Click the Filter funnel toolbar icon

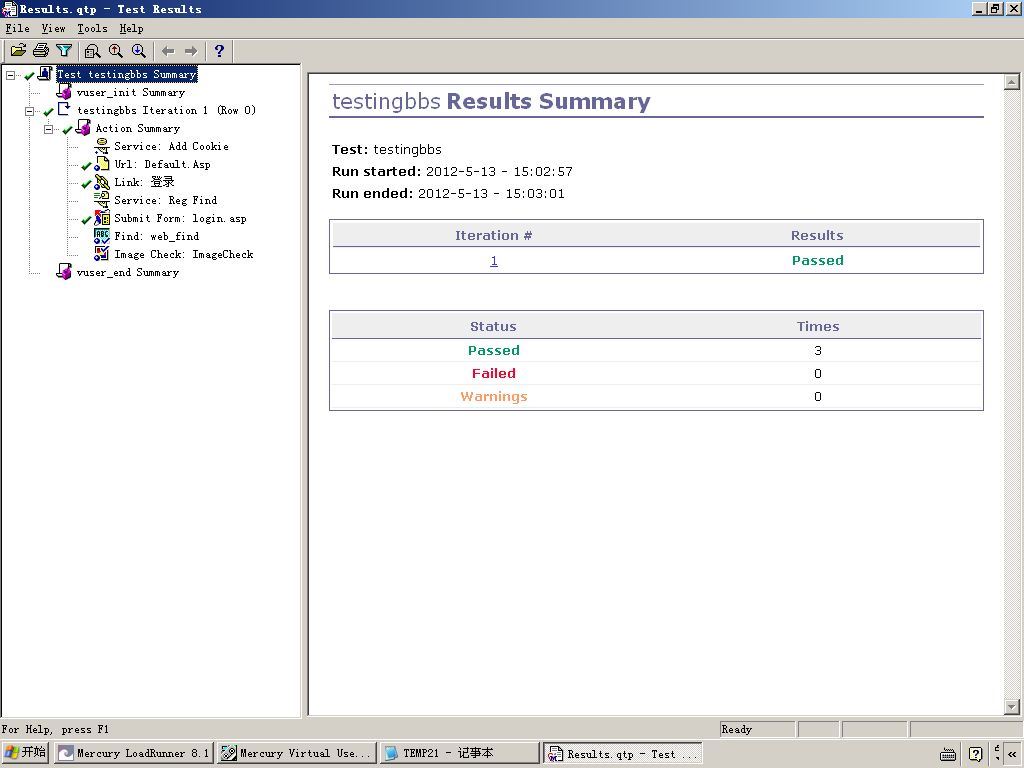tap(63, 51)
